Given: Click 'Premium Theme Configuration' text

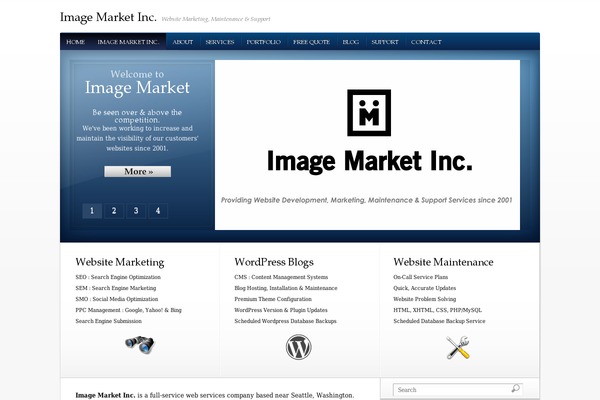Looking at the screenshot, I should coord(273,299).
